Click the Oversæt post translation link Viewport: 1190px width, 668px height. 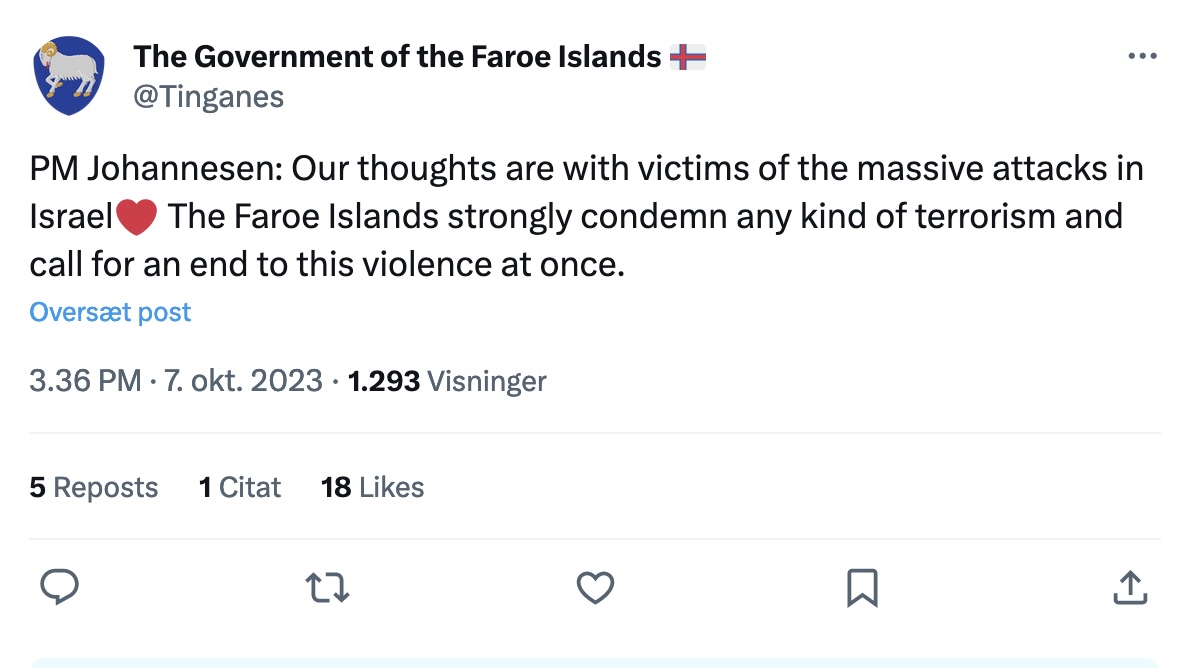(110, 312)
